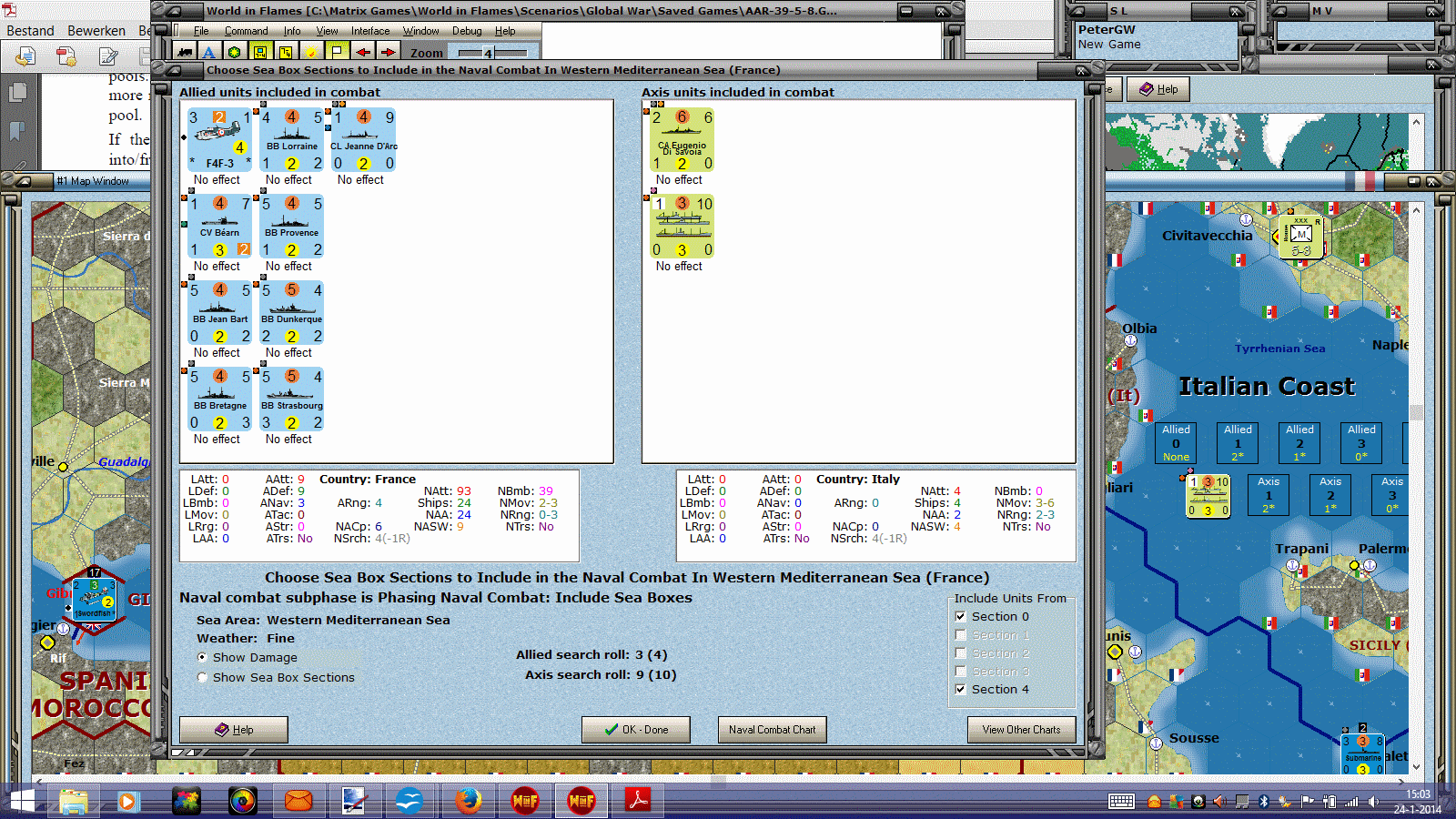The width and height of the screenshot is (1456, 819).
Task: Click the red left arrow toolbar icon
Action: click(363, 52)
